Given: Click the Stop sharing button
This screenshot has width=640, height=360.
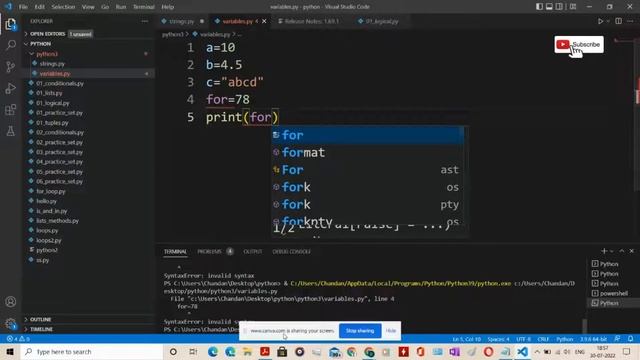Looking at the screenshot, I should 360,331.
